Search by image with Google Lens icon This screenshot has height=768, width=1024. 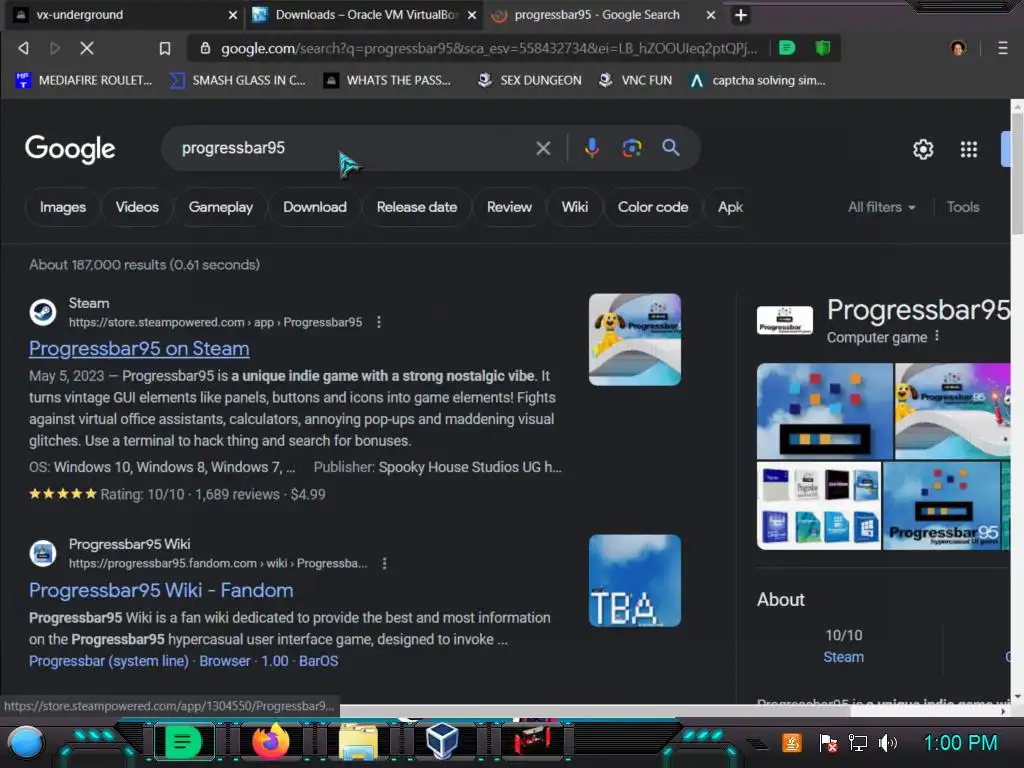click(632, 148)
